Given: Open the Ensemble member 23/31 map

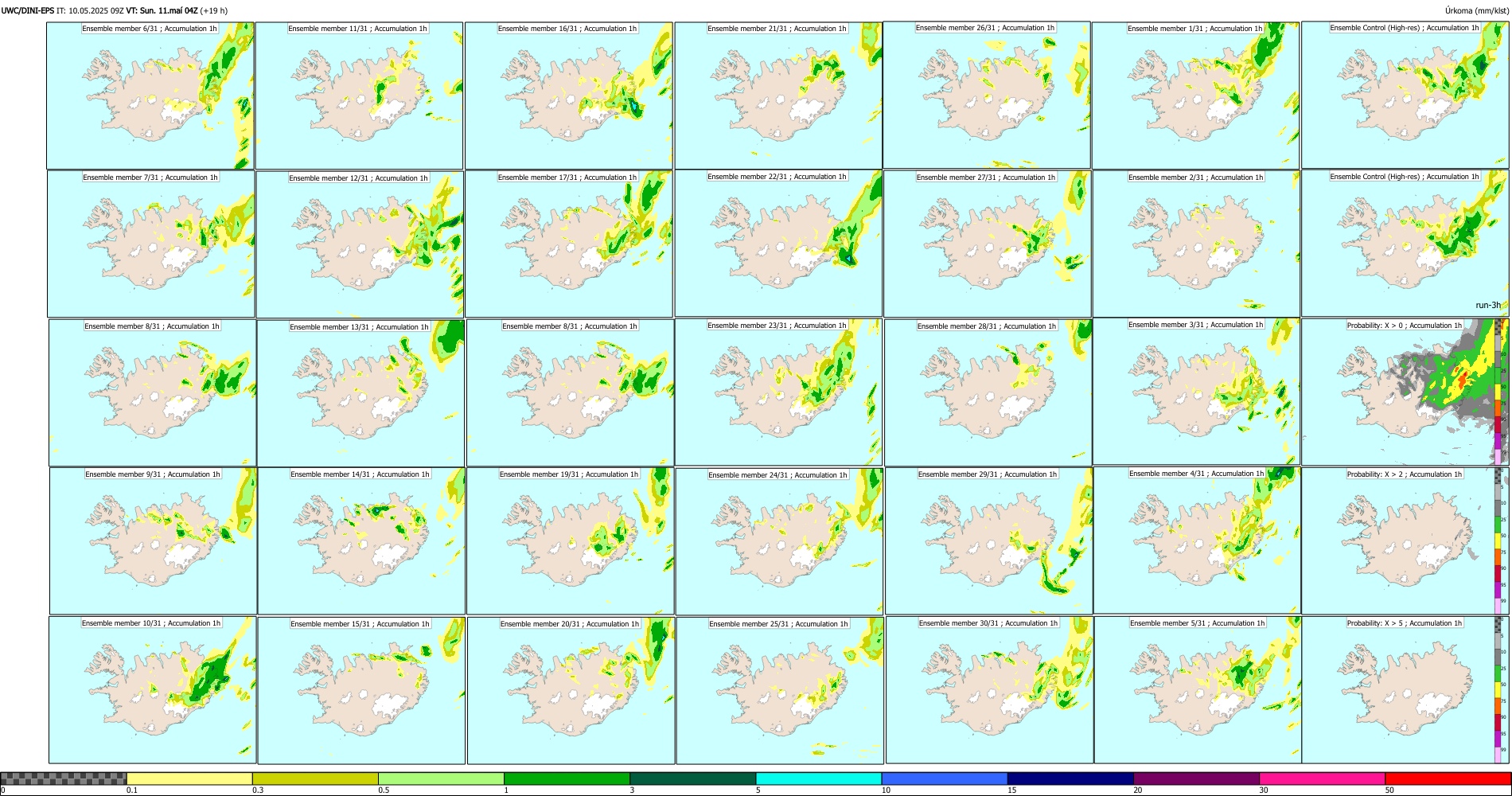Looking at the screenshot, I should click(x=779, y=392).
